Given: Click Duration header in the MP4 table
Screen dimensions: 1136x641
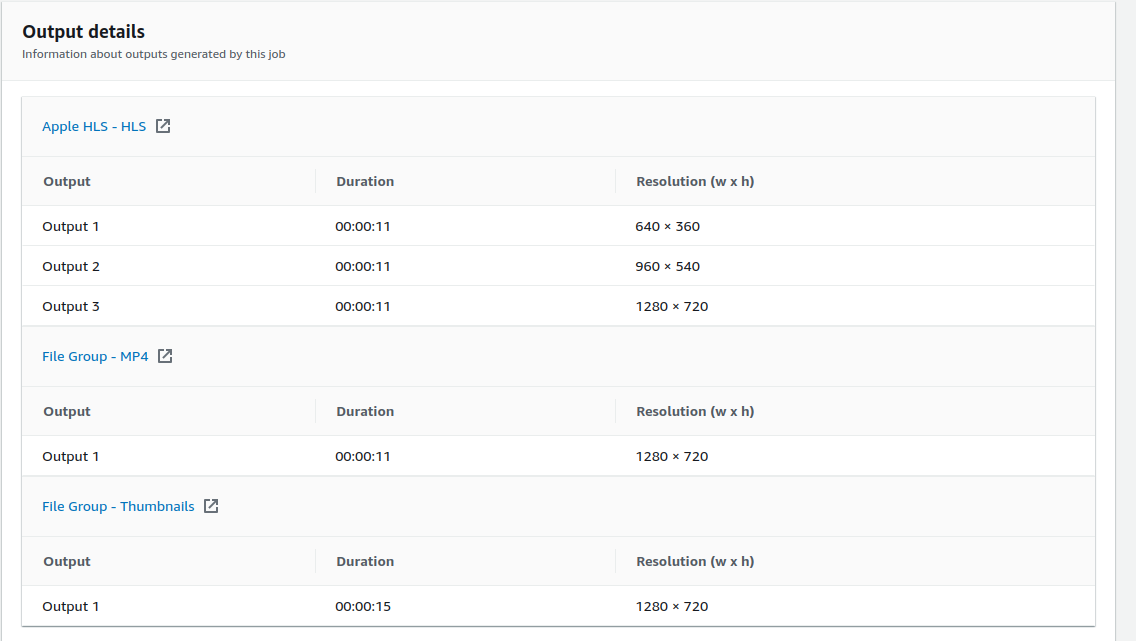Looking at the screenshot, I should tap(365, 411).
